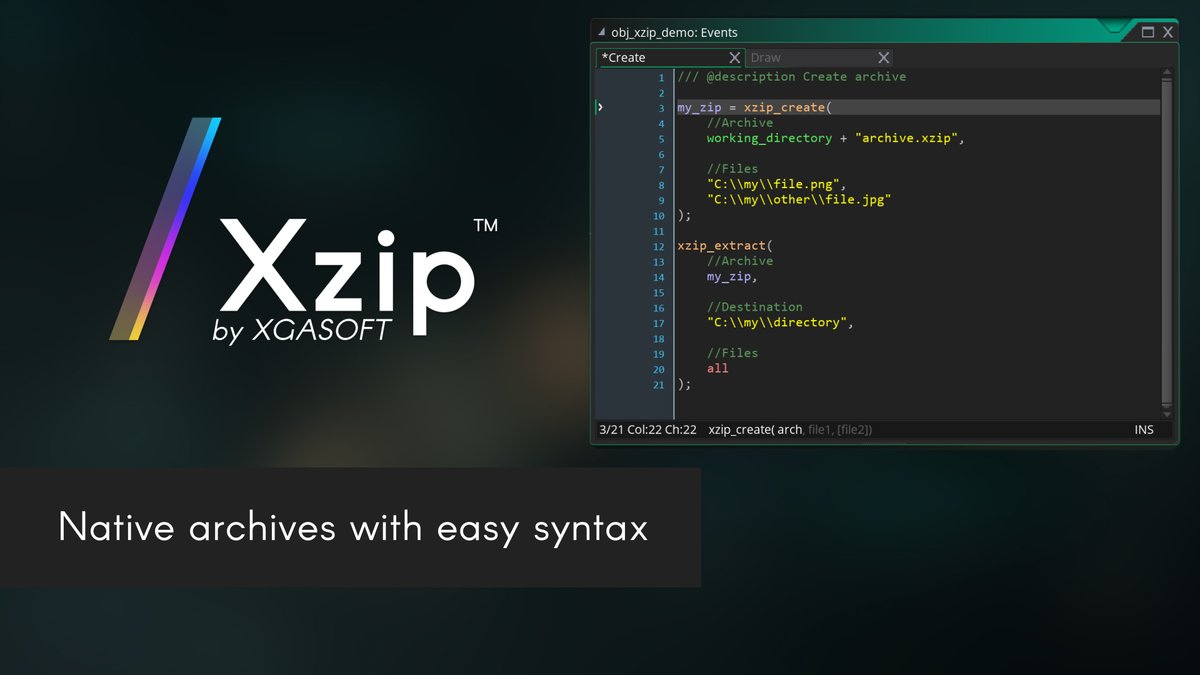Click the '//Files' comment on line 19
The width and height of the screenshot is (1200, 675).
pyautogui.click(x=733, y=353)
